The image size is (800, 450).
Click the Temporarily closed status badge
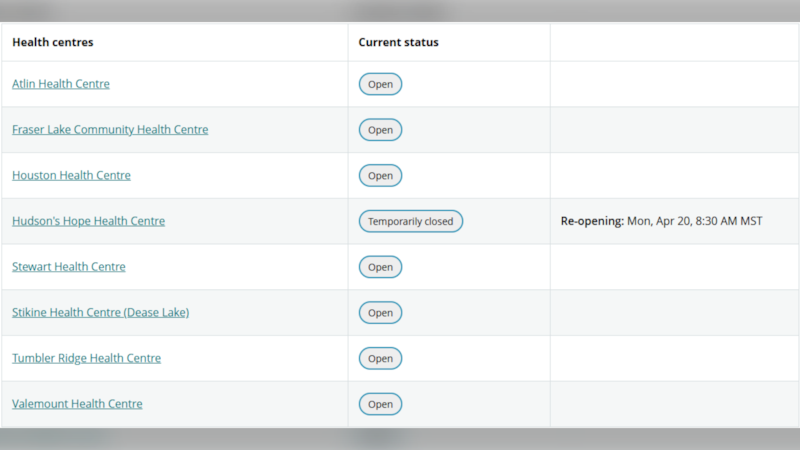click(410, 221)
